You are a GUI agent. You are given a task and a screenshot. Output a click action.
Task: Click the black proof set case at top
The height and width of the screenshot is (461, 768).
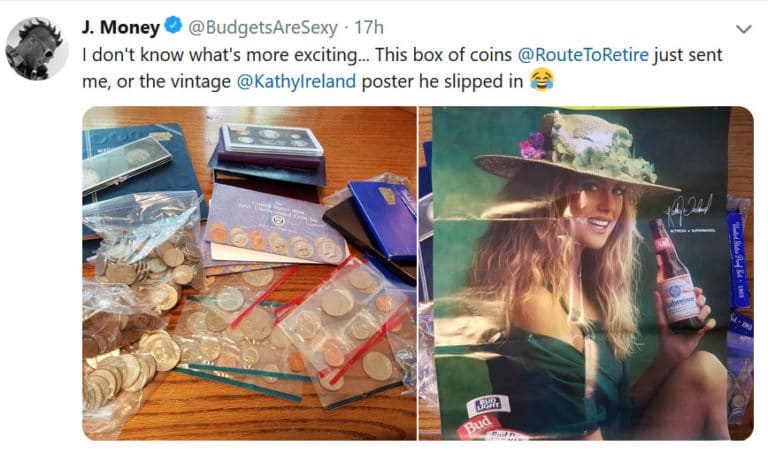(x=270, y=140)
